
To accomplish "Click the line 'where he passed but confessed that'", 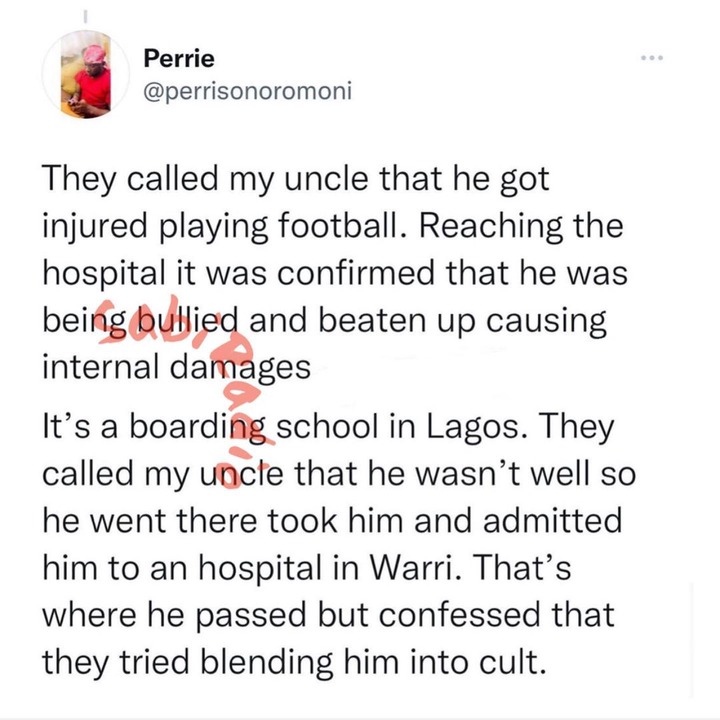I will [x=328, y=616].
